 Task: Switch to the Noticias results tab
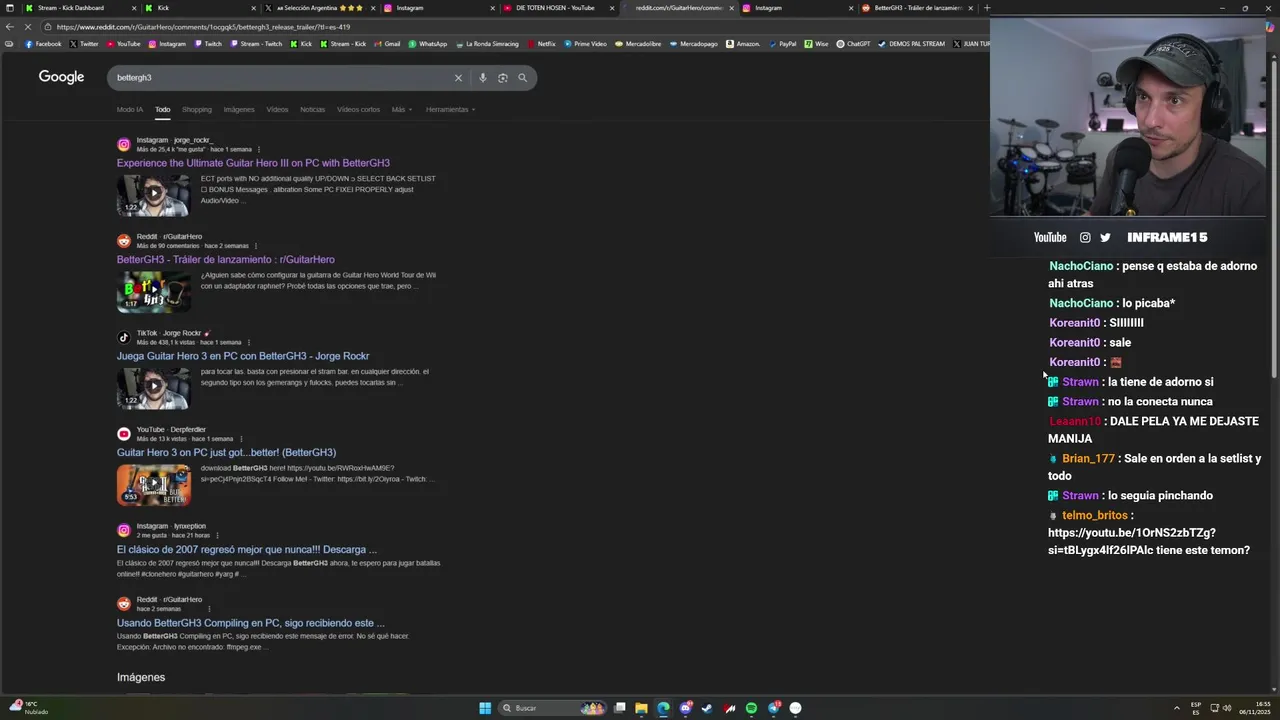pos(313,109)
